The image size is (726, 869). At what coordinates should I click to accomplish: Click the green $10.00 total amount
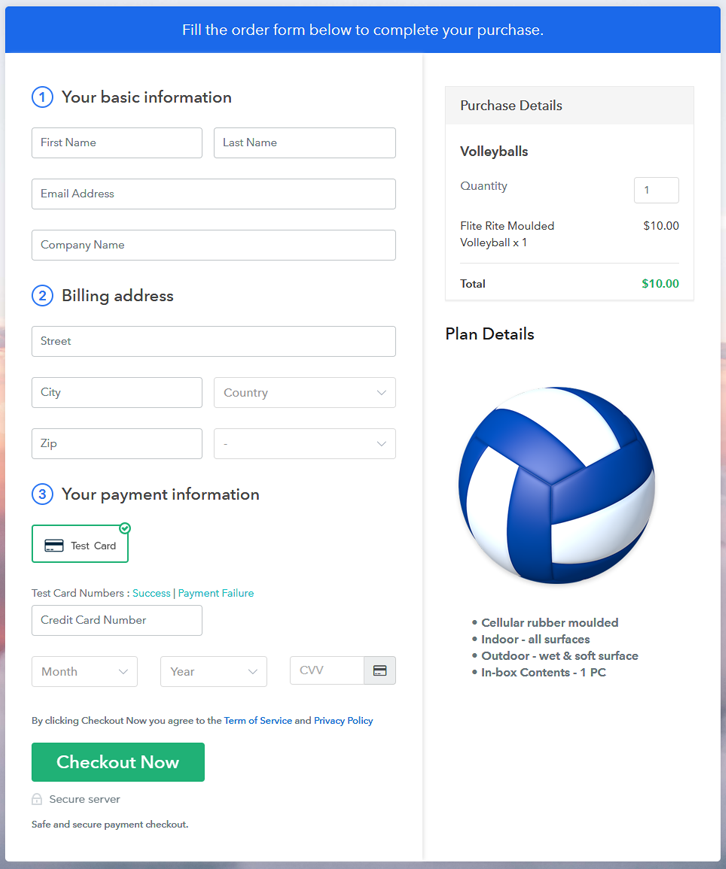pyautogui.click(x=660, y=284)
